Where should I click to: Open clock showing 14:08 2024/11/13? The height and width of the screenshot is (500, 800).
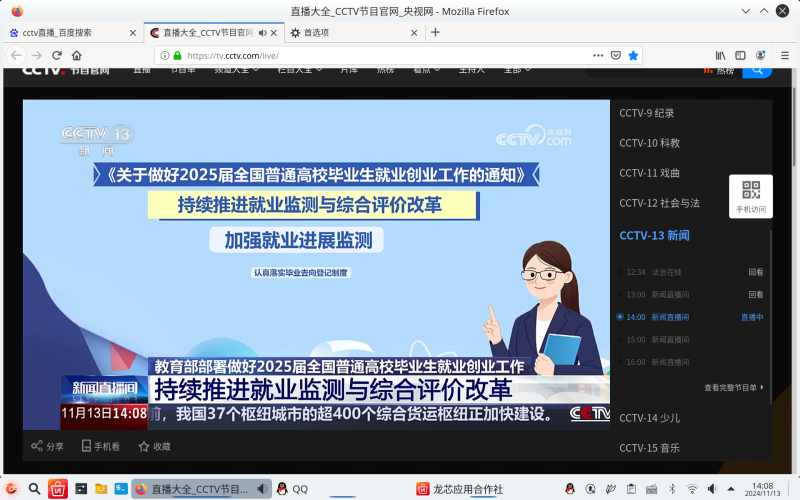pyautogui.click(x=762, y=489)
